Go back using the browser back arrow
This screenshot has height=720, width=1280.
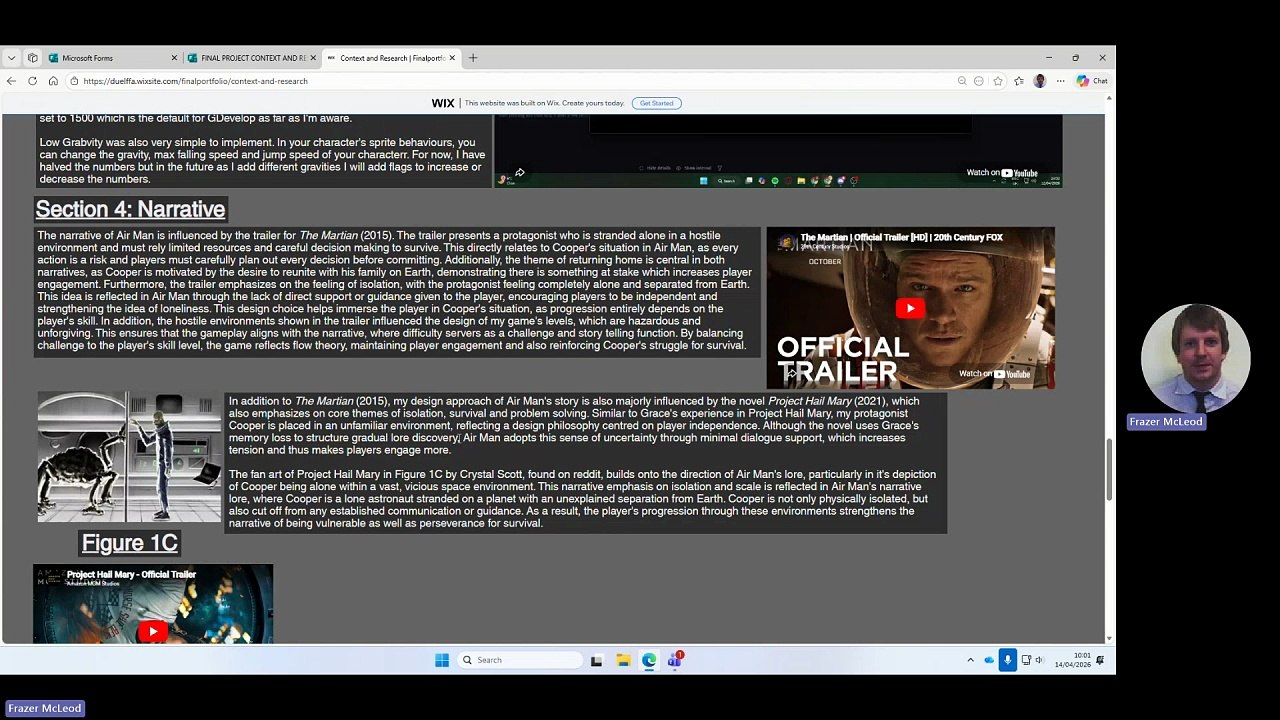coord(11,81)
